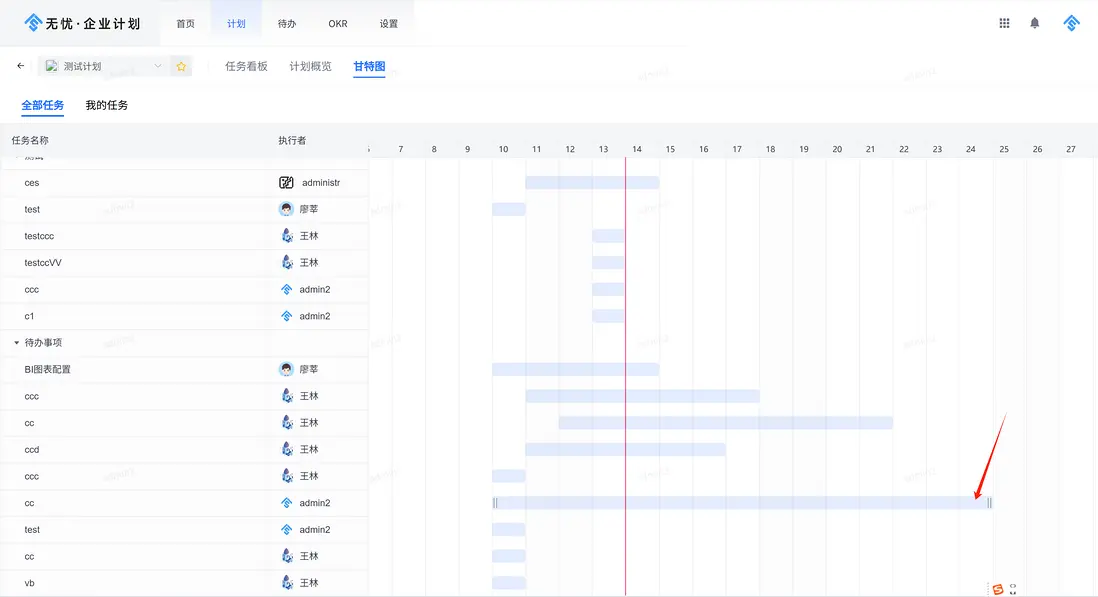Open the apps grid menu icon
Image resolution: width=1098 pixels, height=597 pixels.
(x=1004, y=23)
